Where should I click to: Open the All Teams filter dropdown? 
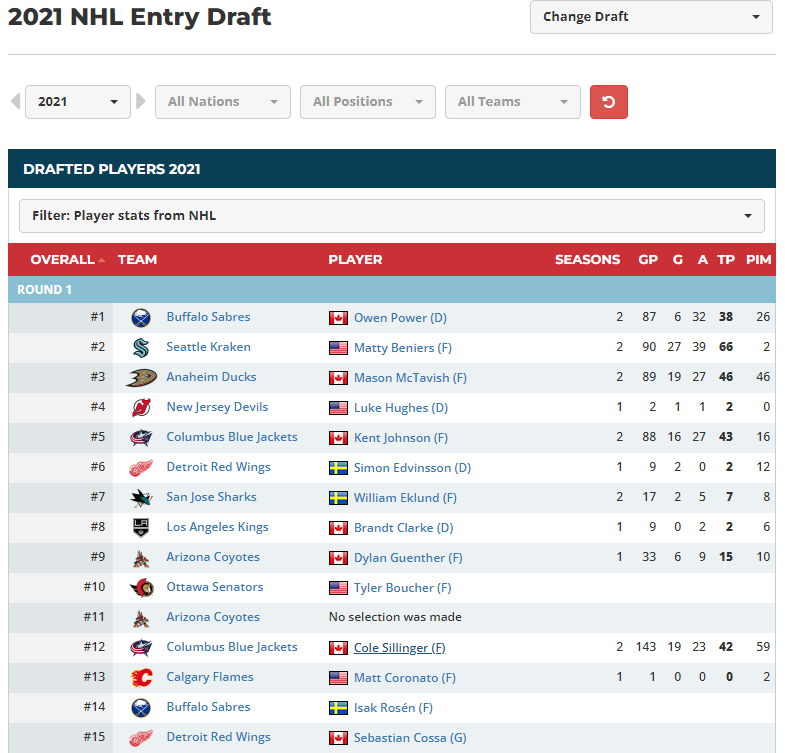(512, 102)
